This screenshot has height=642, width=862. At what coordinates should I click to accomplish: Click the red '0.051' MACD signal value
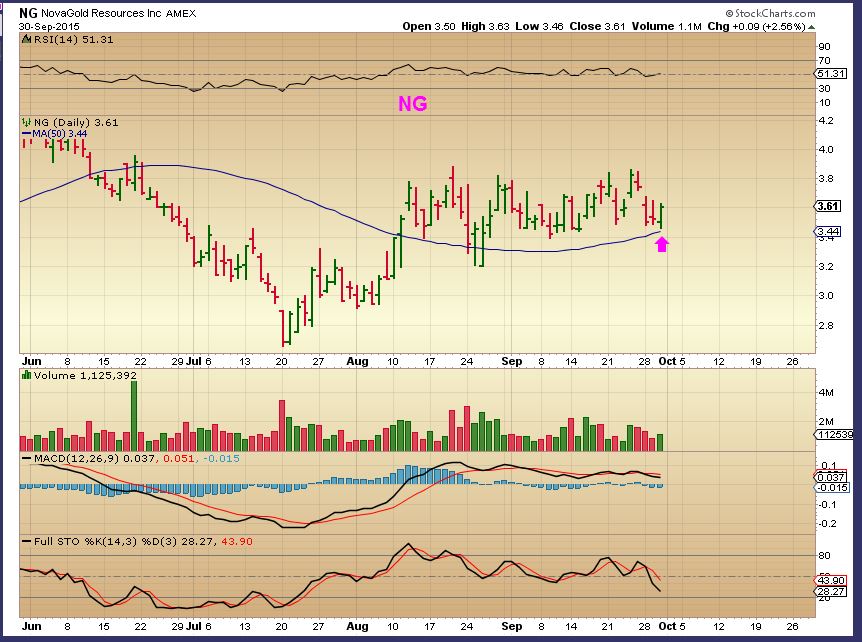click(x=179, y=458)
